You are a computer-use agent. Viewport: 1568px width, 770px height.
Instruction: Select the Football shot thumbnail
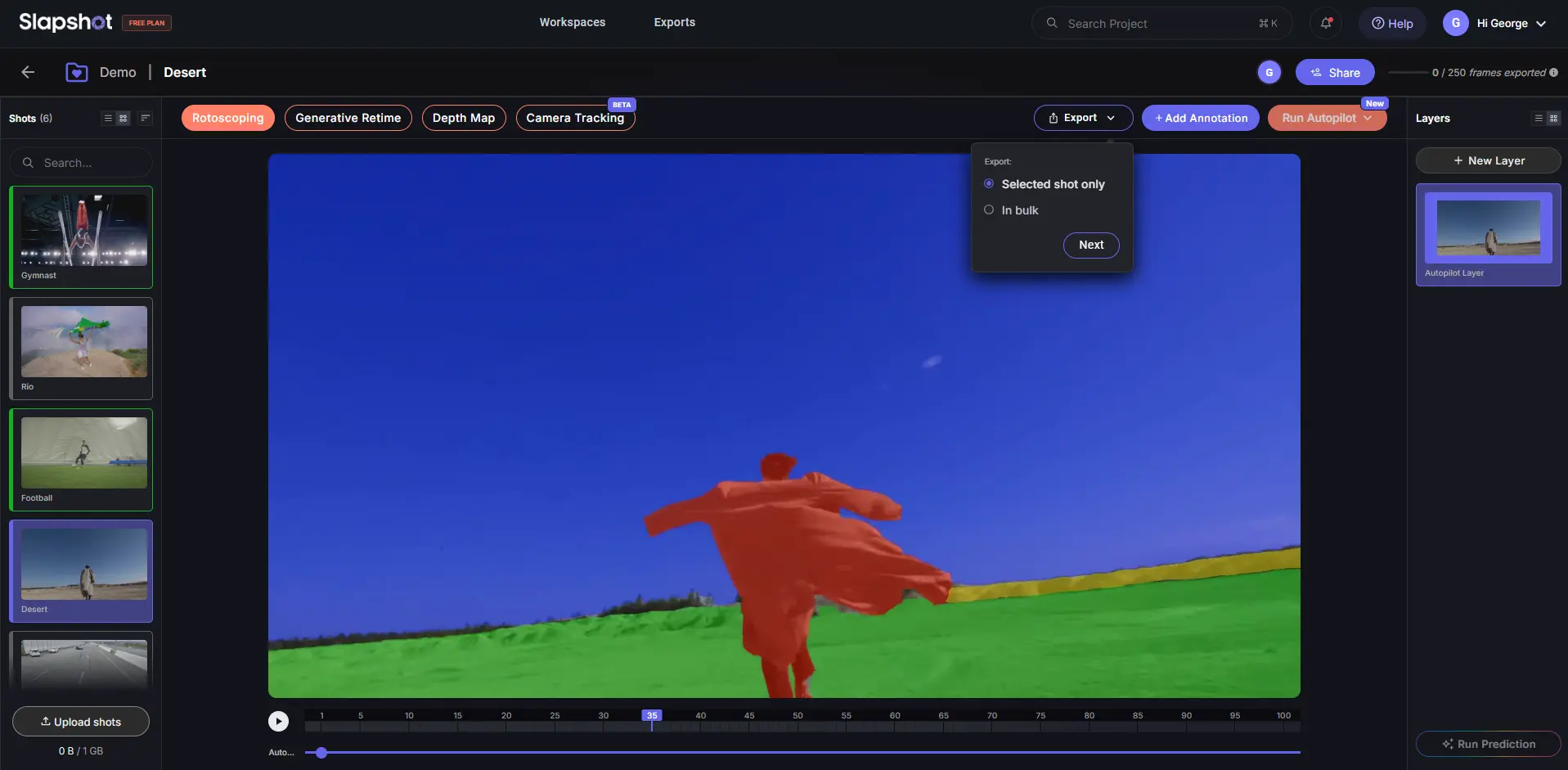point(83,453)
